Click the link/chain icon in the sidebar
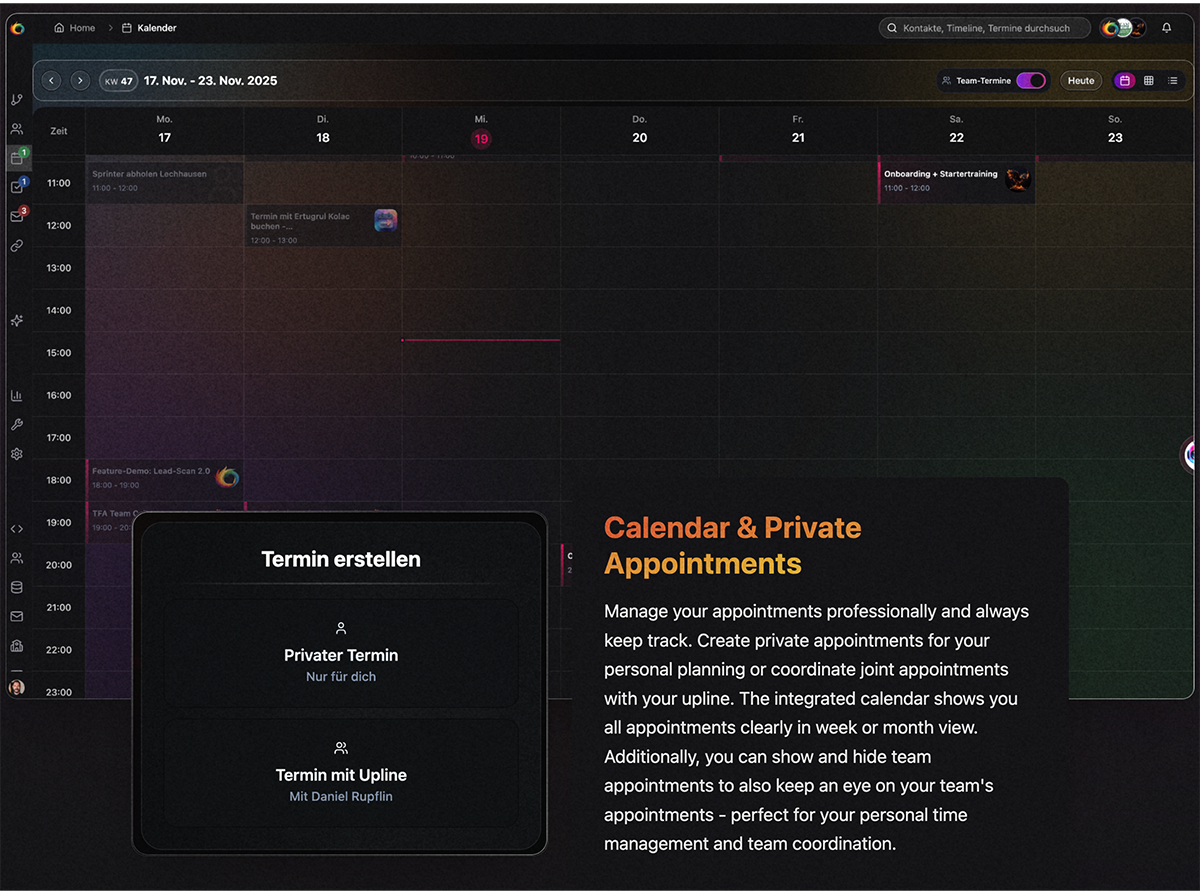 16,245
